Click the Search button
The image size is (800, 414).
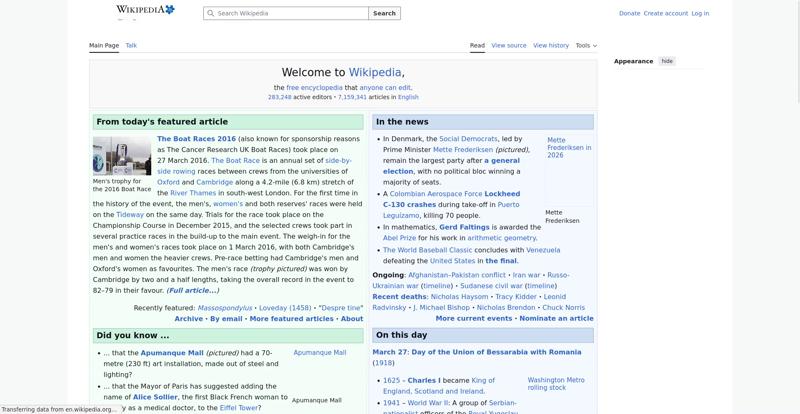pyautogui.click(x=384, y=14)
